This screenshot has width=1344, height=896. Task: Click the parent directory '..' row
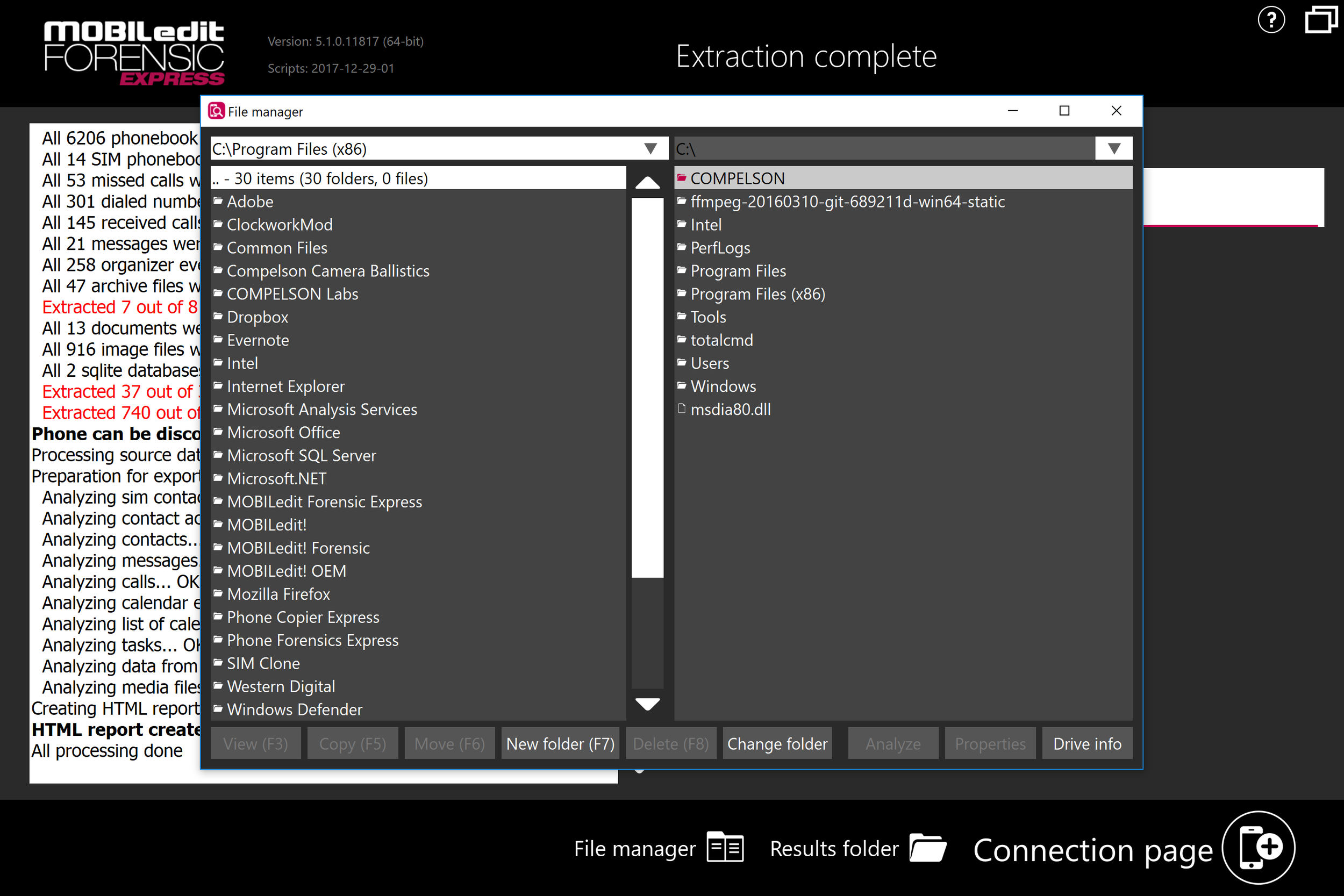coord(320,178)
